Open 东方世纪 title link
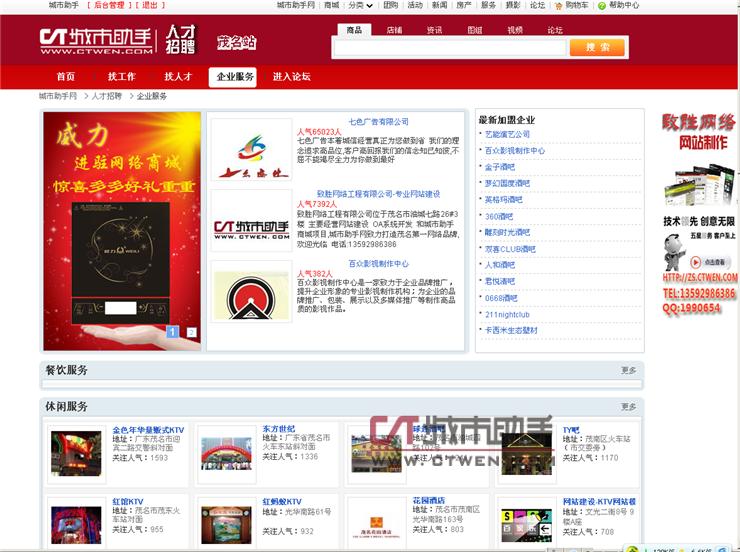The image size is (740, 552). (x=278, y=429)
